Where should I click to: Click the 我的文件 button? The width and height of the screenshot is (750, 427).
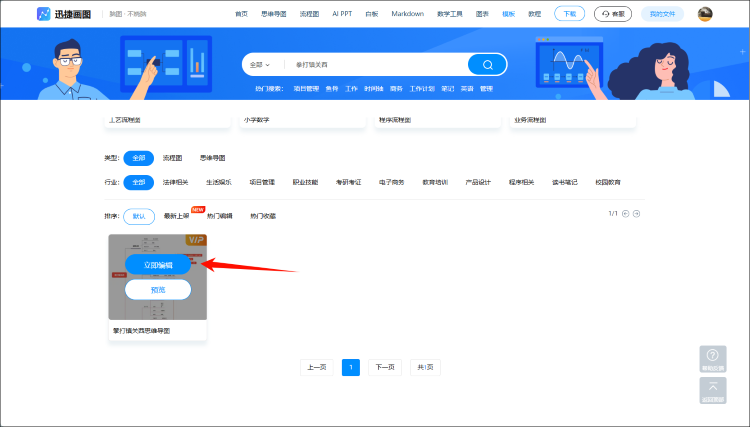tap(662, 14)
